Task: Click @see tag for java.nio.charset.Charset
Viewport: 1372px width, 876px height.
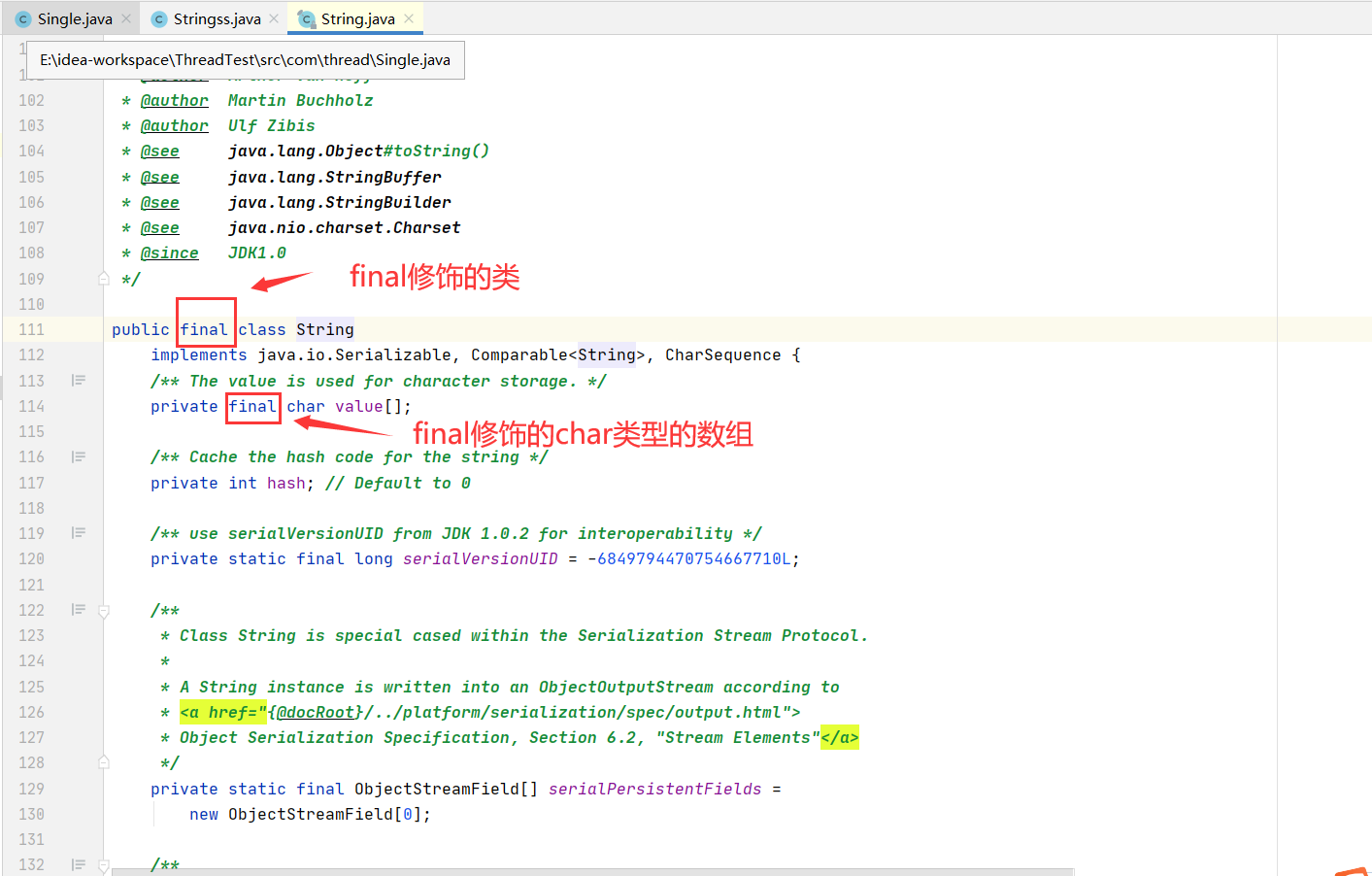Action: (160, 227)
